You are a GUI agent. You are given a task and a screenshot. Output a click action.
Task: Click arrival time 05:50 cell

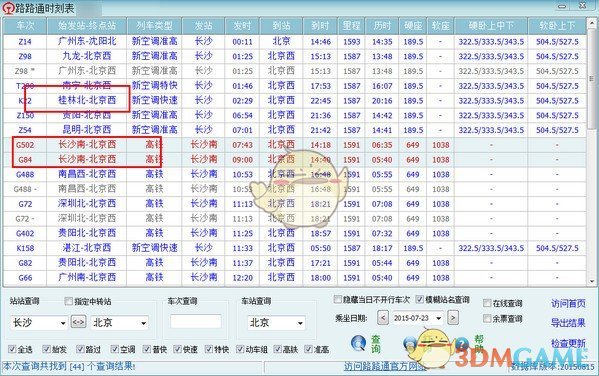point(320,248)
